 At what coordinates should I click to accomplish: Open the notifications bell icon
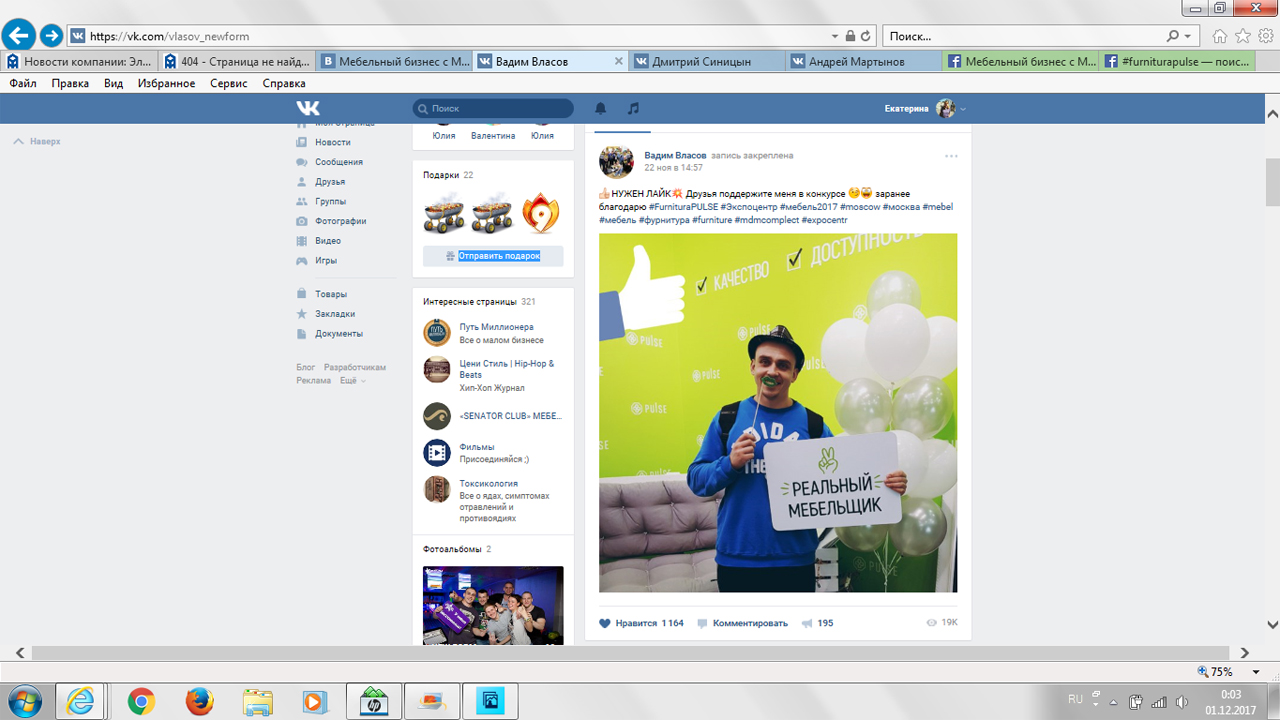point(600,108)
